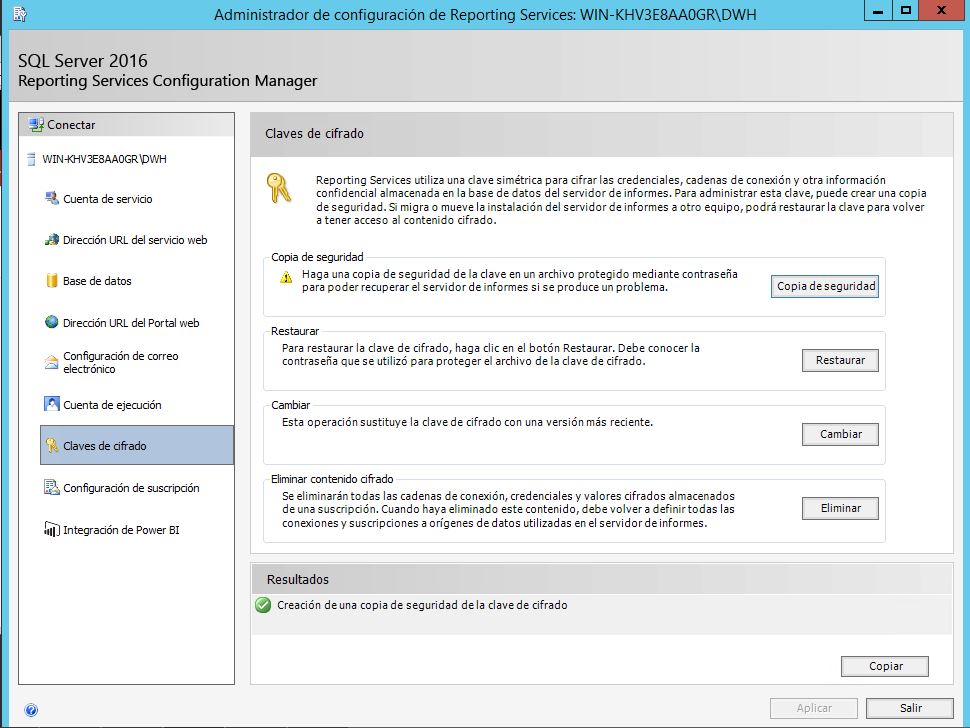
Task: Open the Claves de cifrado section
Action: 104,446
